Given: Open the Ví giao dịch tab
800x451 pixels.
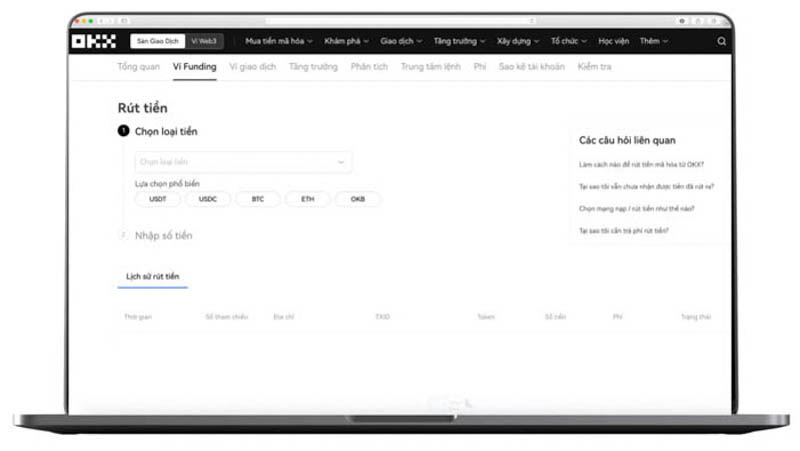Looking at the screenshot, I should coord(253,66).
